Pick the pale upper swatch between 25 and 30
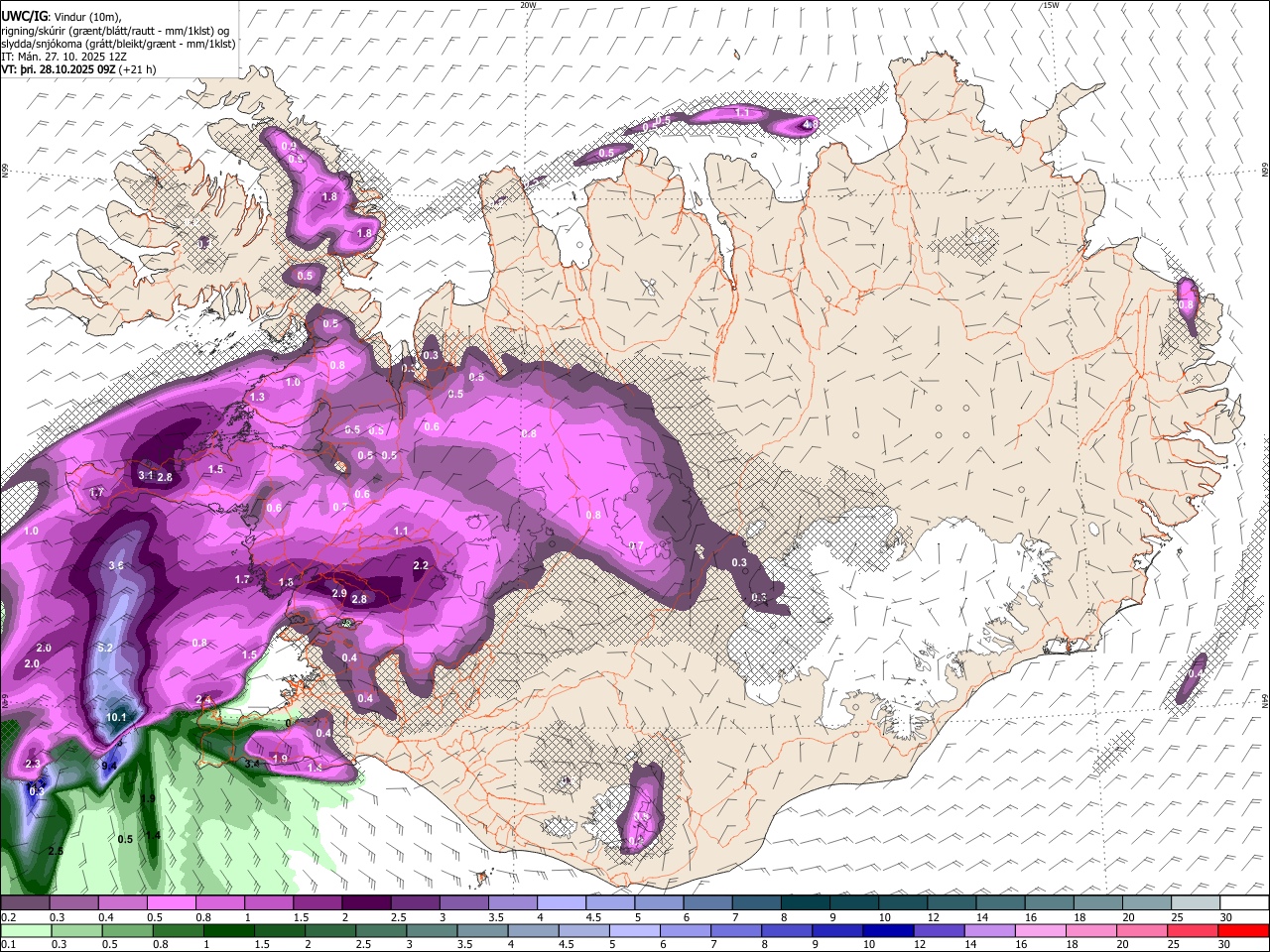The width and height of the screenshot is (1270, 952). (1196, 903)
